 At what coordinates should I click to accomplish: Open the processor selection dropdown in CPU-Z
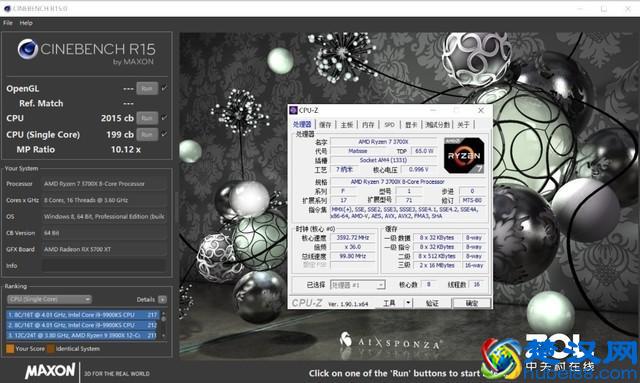tap(358, 285)
